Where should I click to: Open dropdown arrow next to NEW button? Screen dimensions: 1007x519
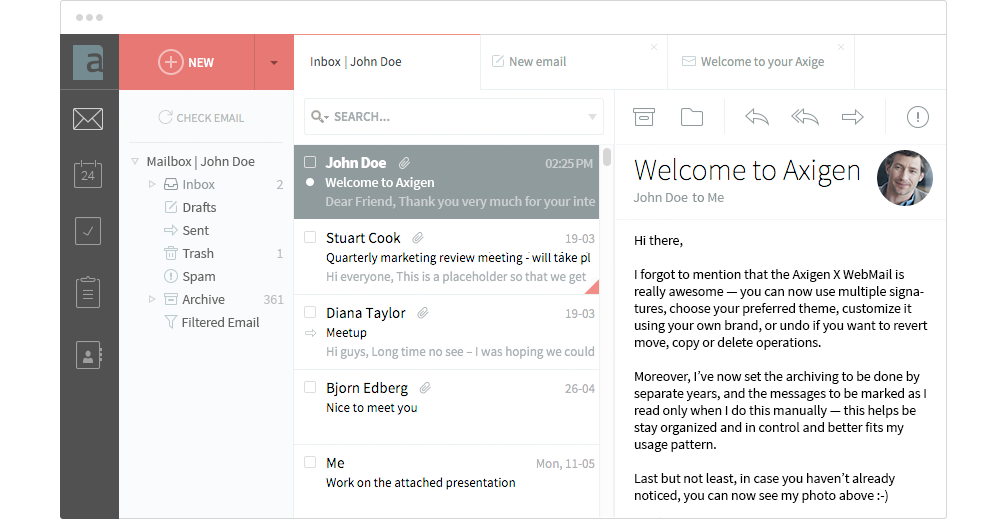[x=274, y=62]
